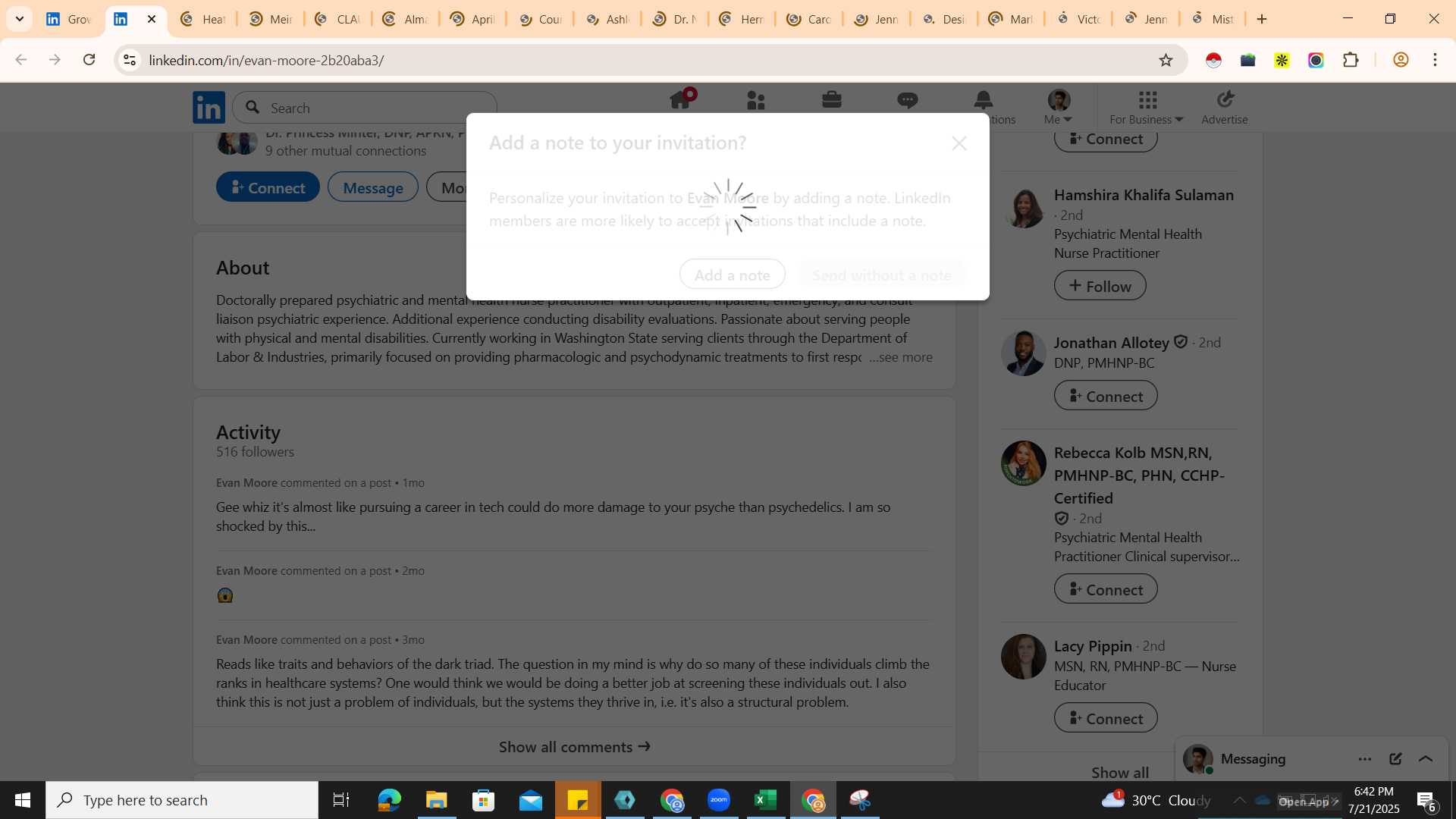Open Mail app from the taskbar

tap(531, 800)
